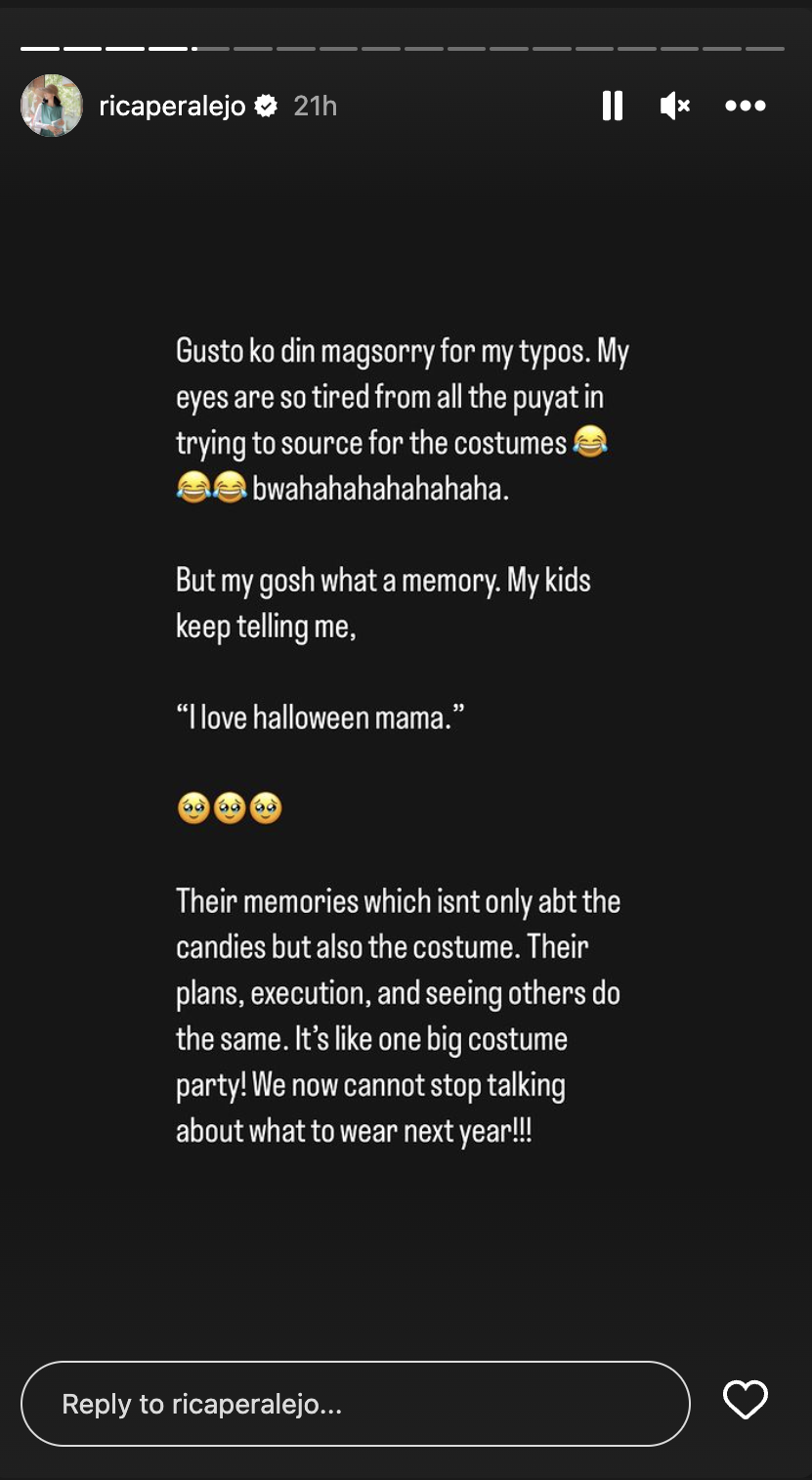Jump to the first story progress segment
812x1480 pixels.
40,48
